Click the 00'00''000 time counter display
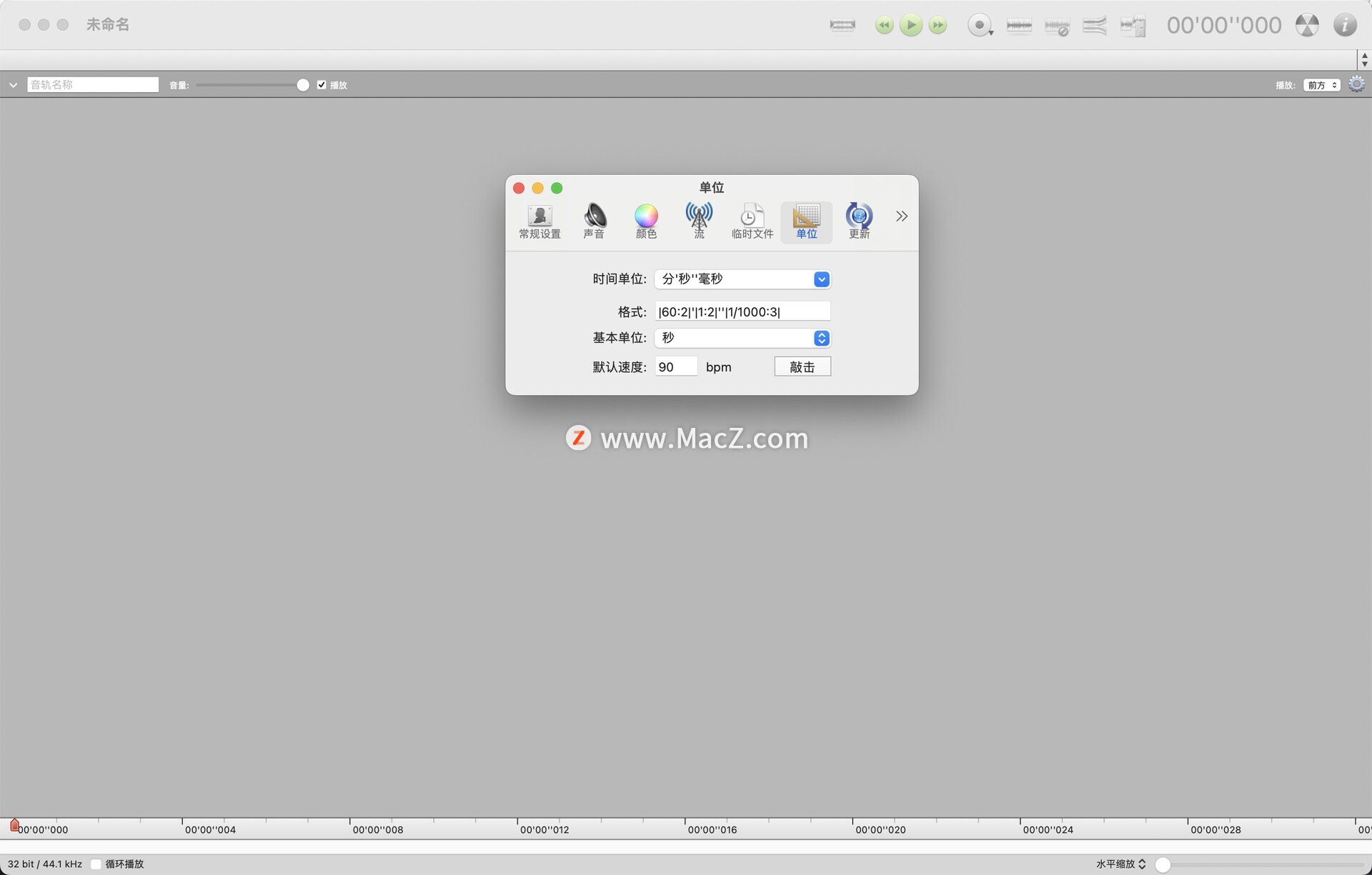 1224,25
